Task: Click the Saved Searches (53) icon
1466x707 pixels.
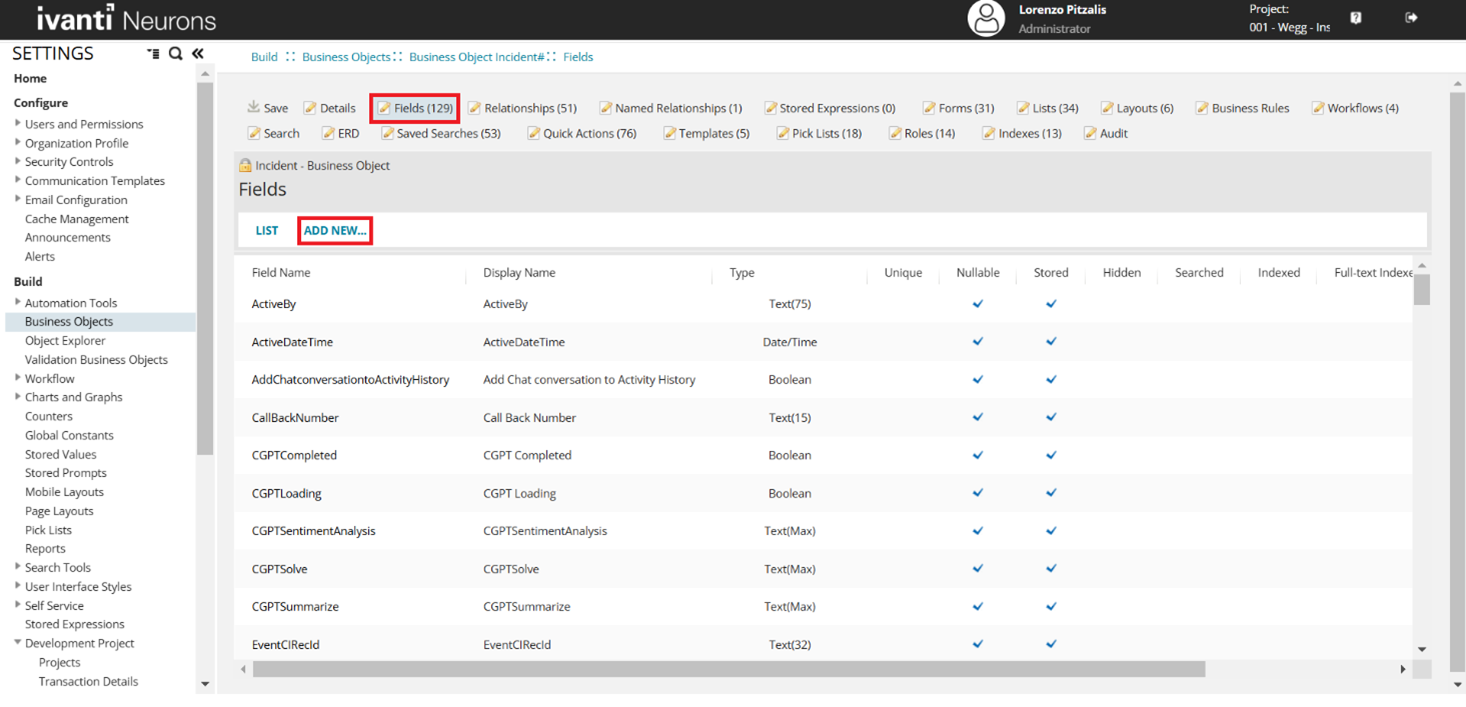Action: 387,133
